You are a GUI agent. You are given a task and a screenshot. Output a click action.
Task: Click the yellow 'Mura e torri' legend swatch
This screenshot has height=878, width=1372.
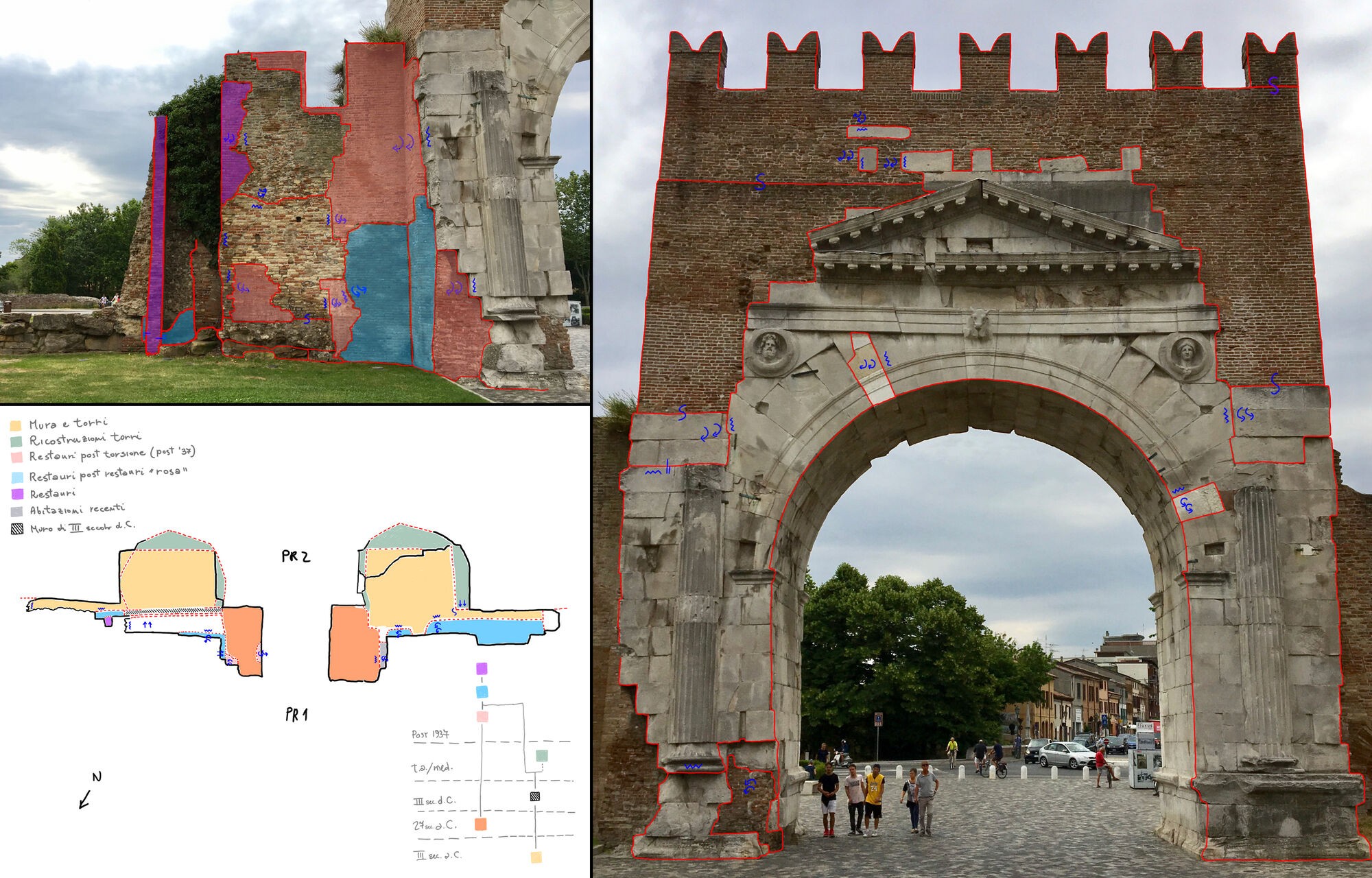pyautogui.click(x=16, y=425)
